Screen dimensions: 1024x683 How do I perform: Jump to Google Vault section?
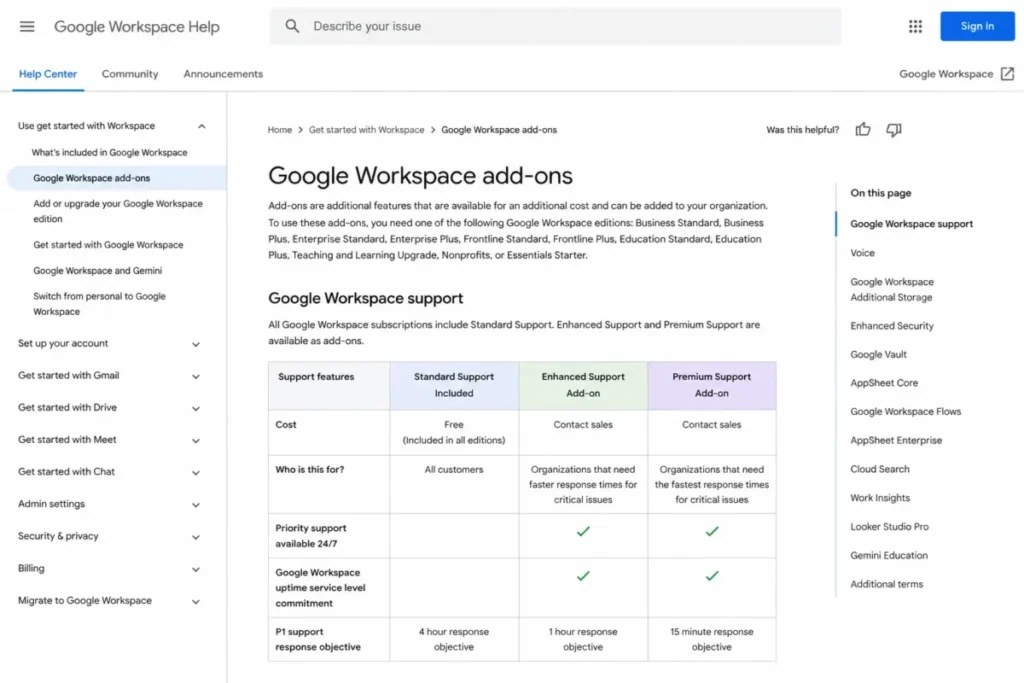tap(878, 354)
